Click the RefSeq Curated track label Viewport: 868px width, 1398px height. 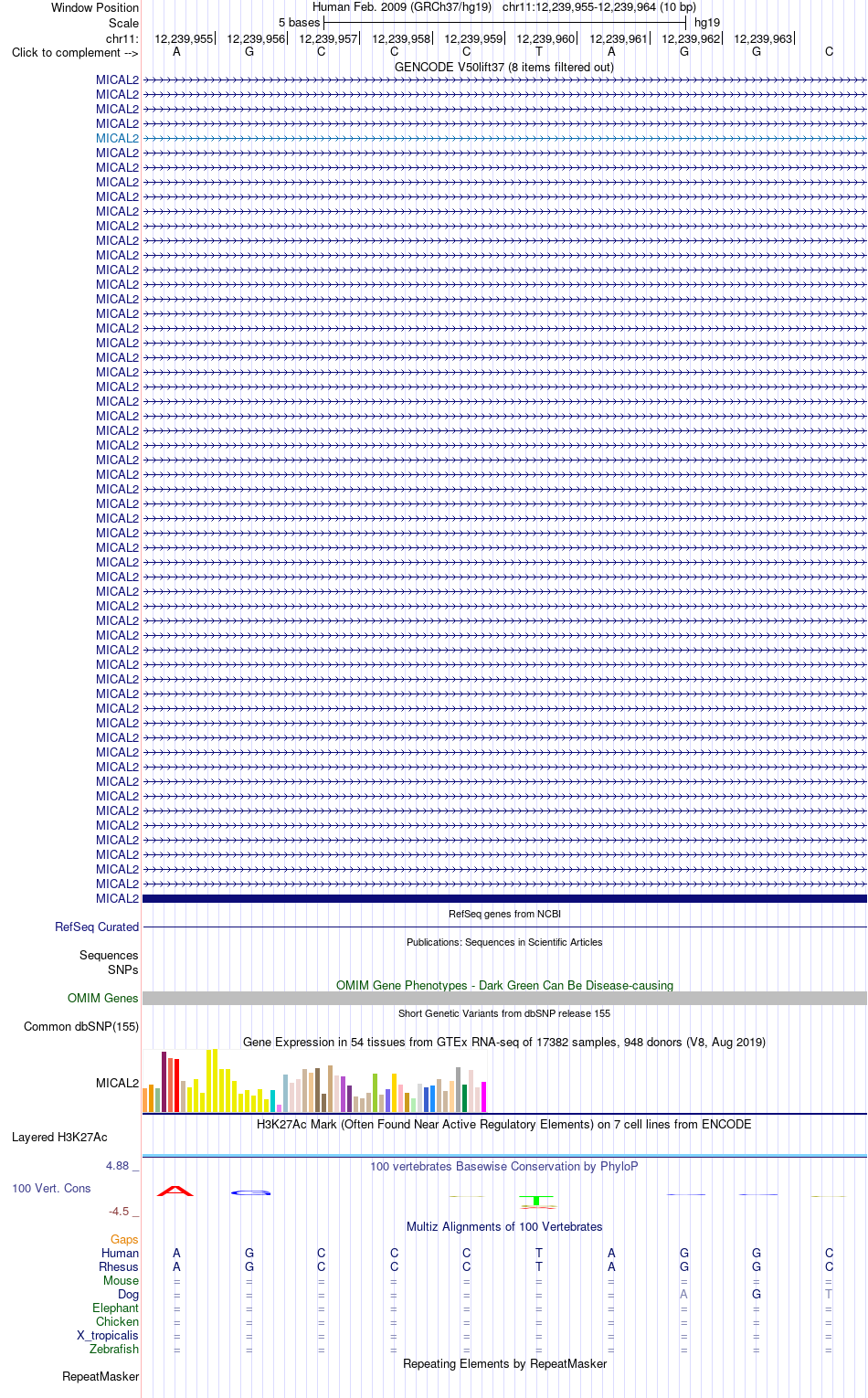[x=97, y=927]
